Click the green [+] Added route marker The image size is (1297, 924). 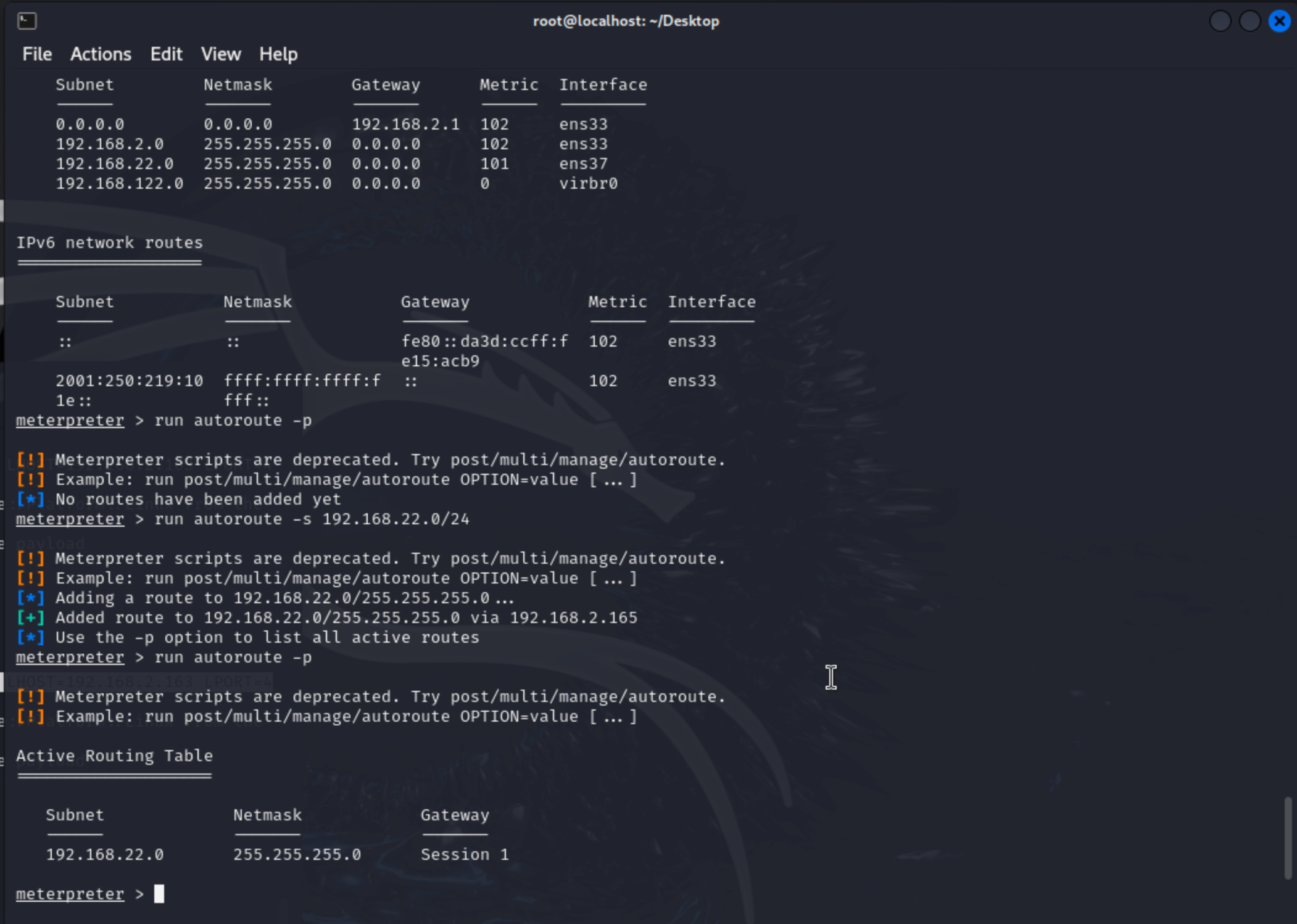coord(30,617)
